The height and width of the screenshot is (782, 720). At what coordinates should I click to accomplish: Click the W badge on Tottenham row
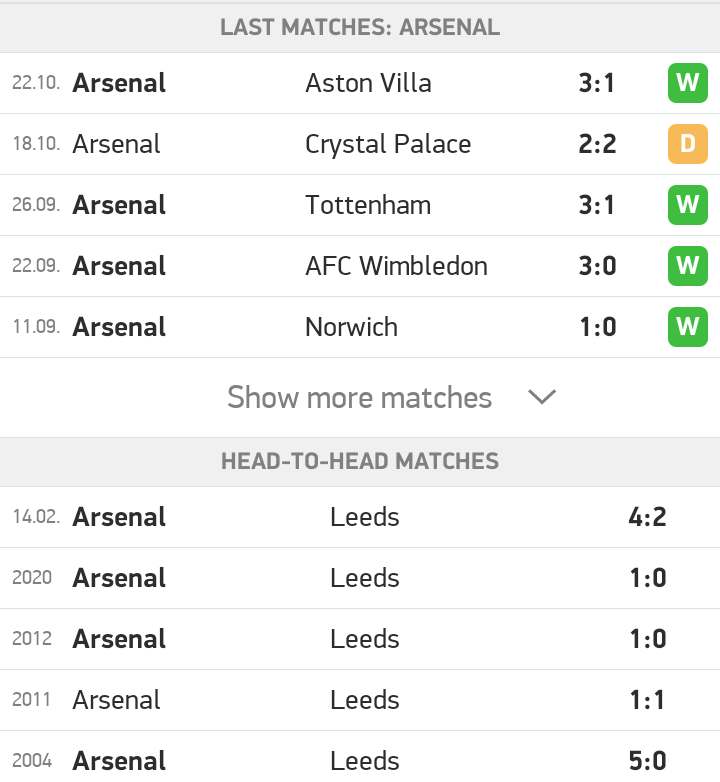[688, 205]
